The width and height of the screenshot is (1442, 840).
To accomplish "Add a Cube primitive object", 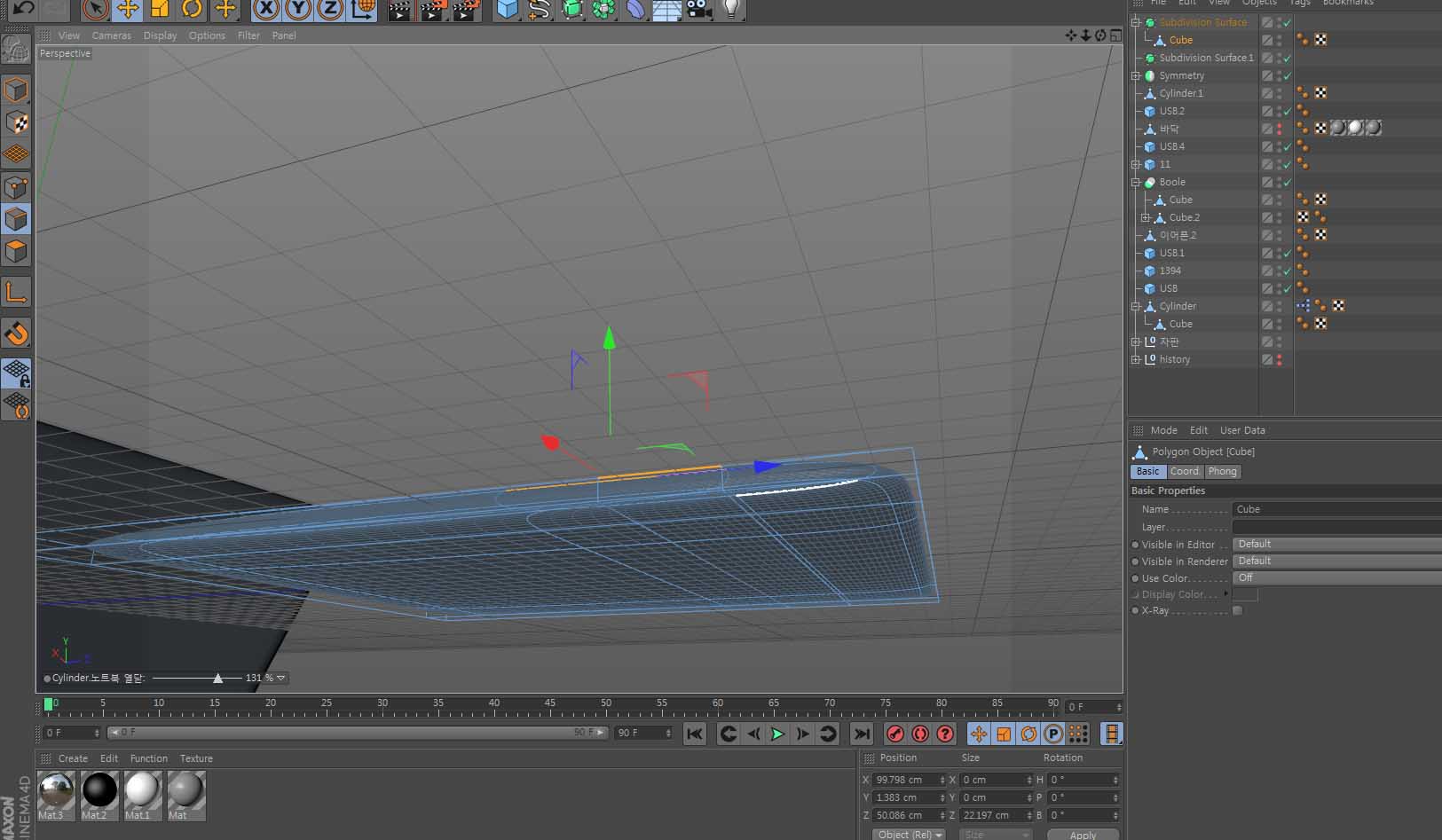I will point(507,10).
